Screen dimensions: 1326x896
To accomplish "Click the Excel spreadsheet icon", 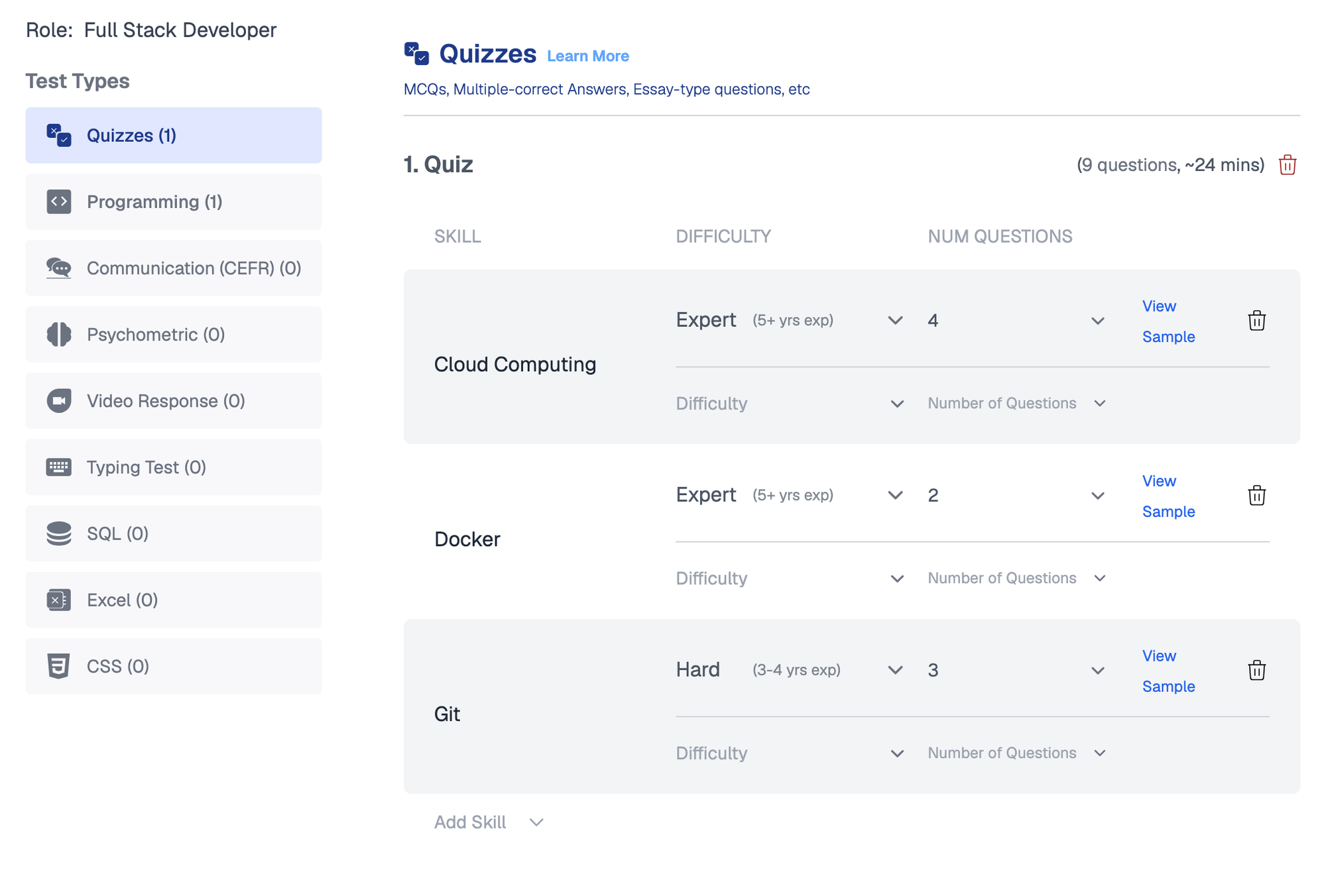I will tap(59, 600).
